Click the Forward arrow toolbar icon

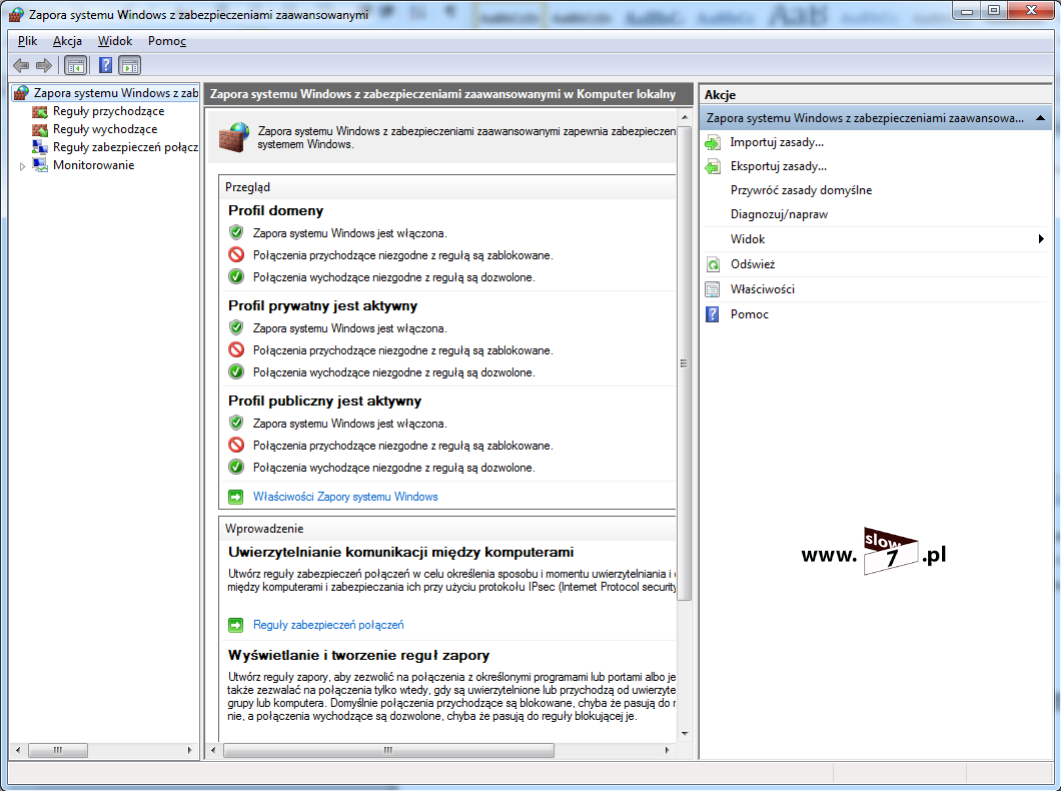44,66
